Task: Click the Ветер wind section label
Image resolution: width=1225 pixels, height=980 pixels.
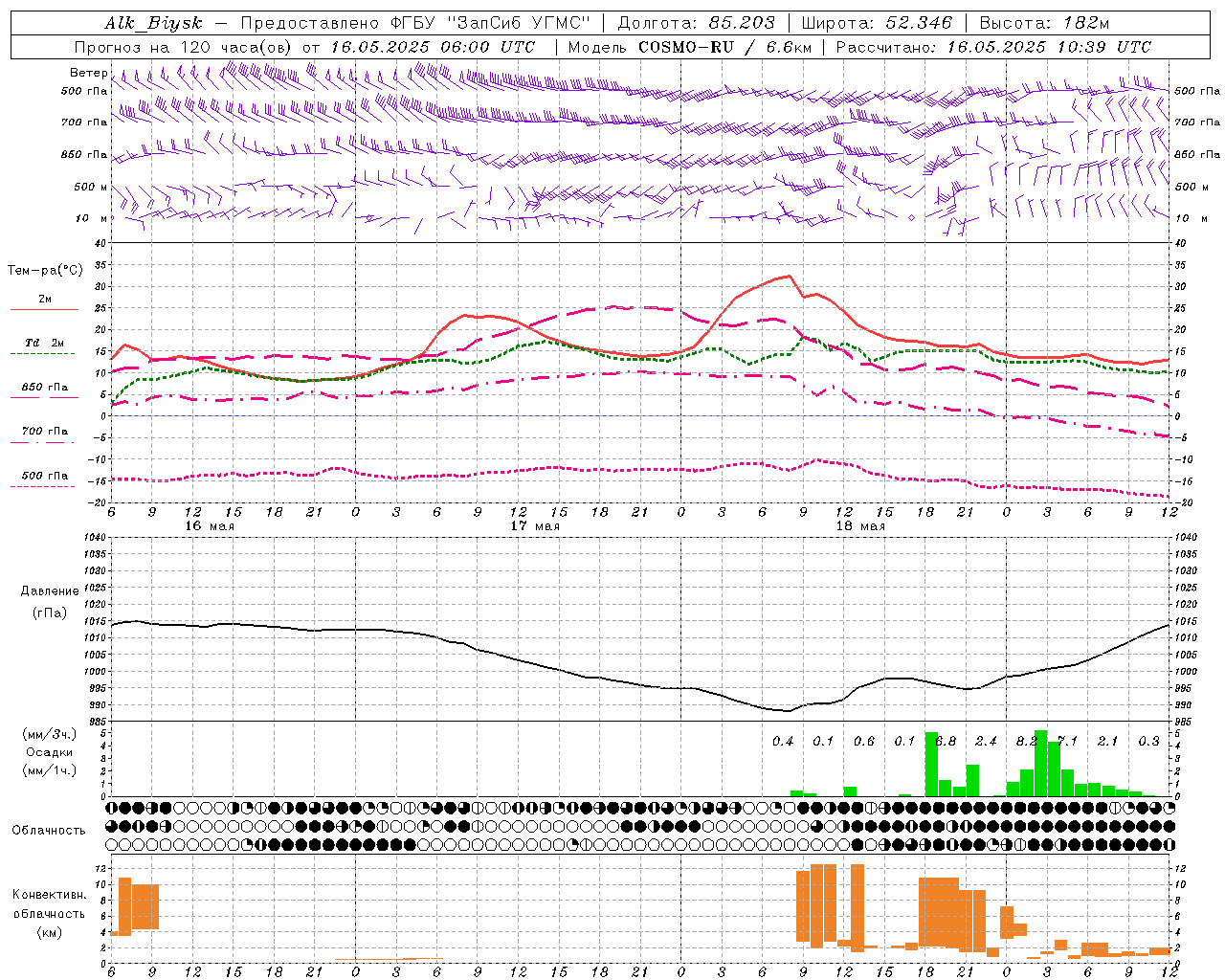Action: 88,73
